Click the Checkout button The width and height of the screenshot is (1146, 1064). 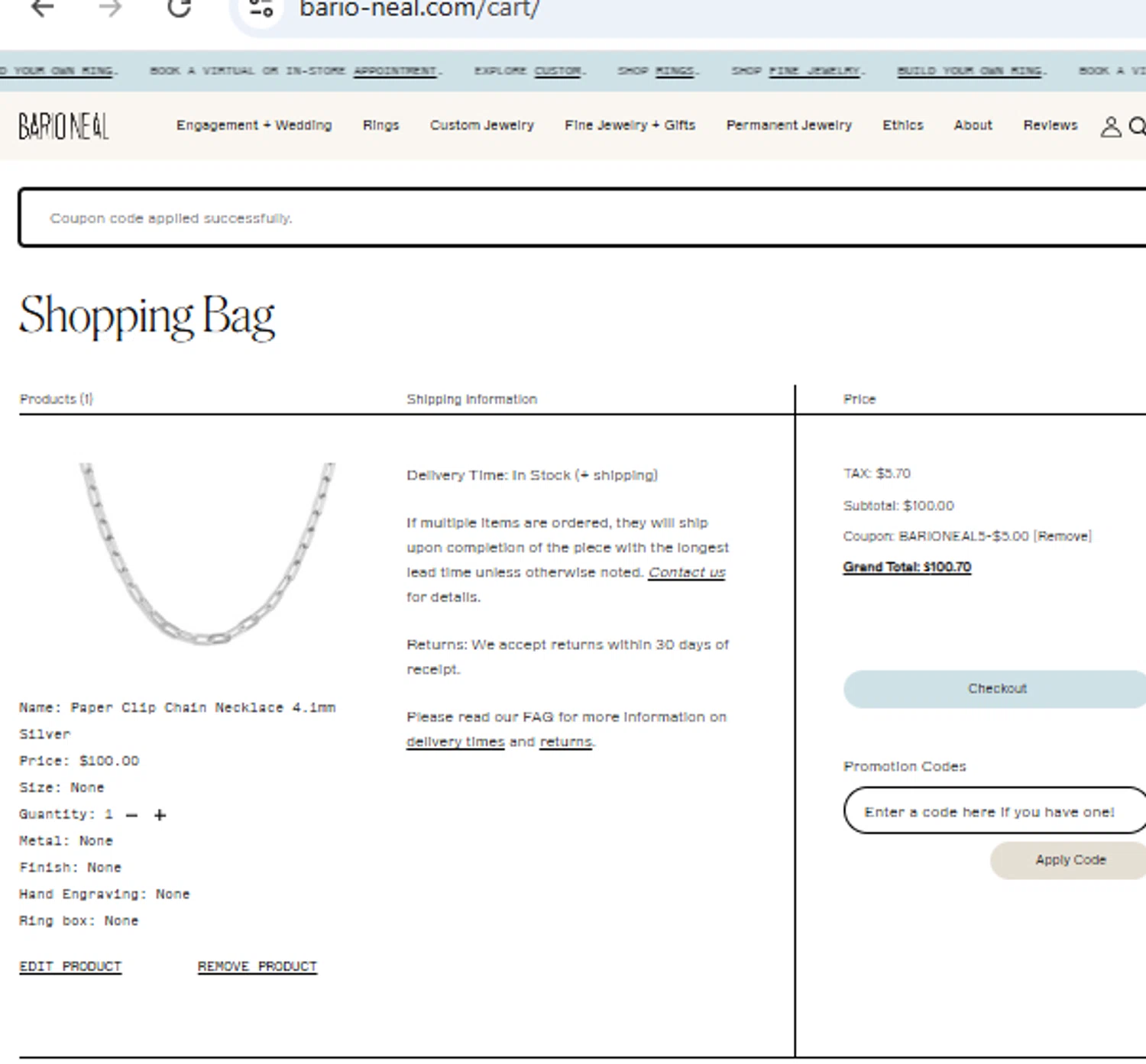click(995, 689)
